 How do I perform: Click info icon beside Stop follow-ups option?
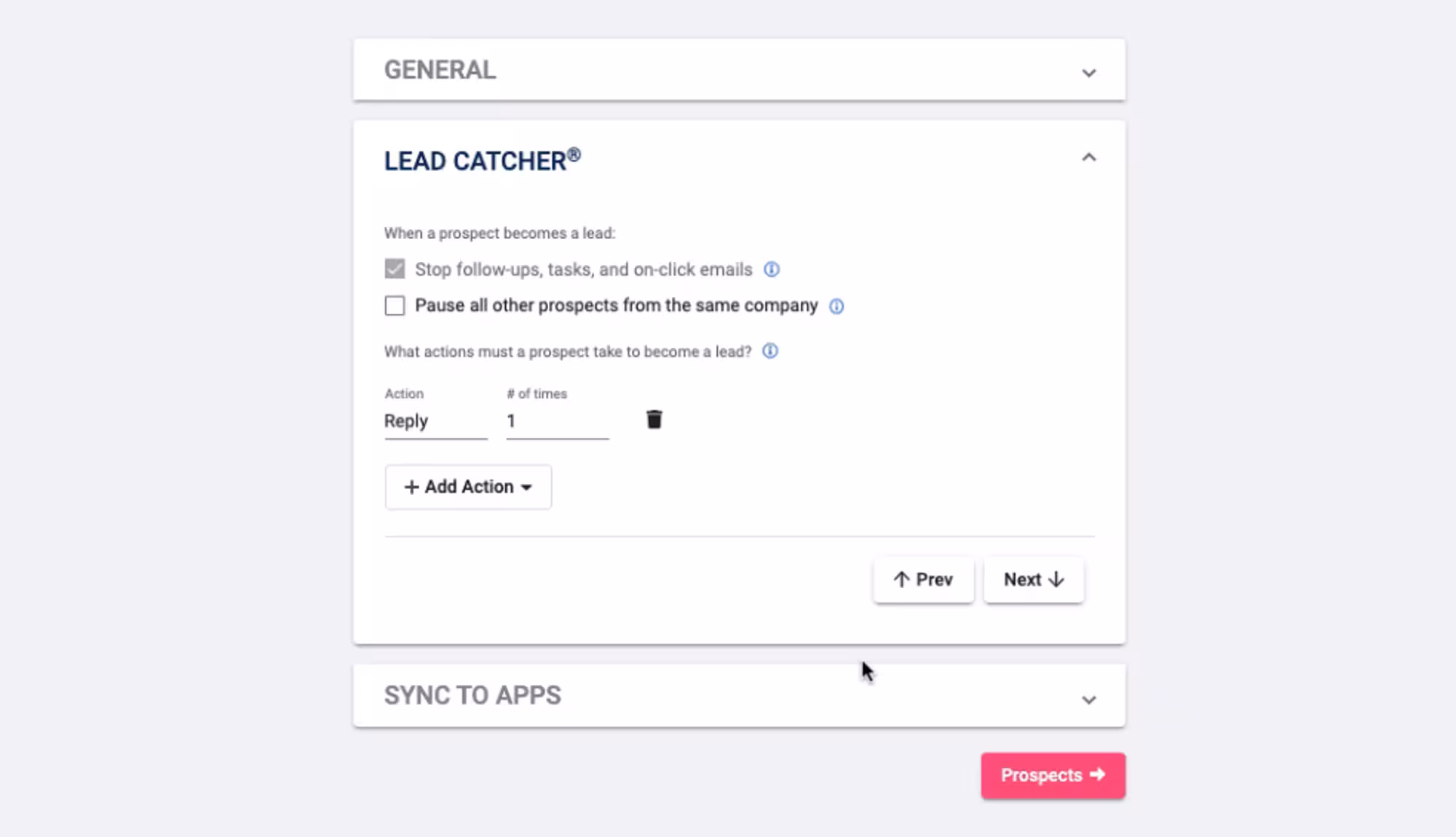(771, 270)
